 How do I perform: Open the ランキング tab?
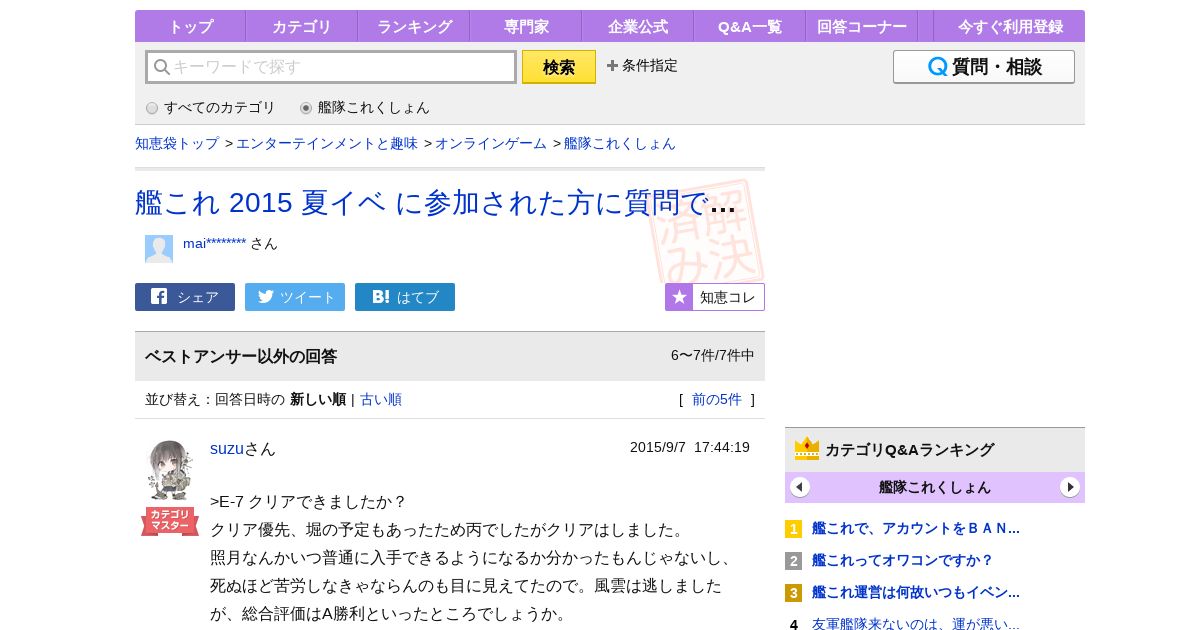click(414, 27)
